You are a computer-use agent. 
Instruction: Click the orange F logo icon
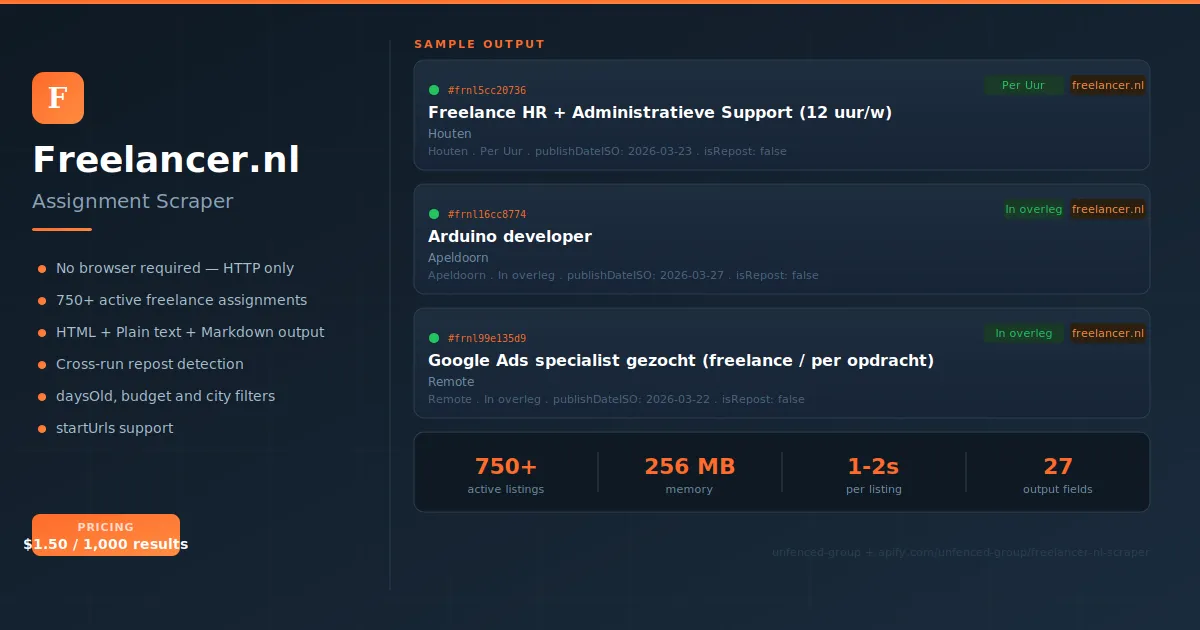57,98
